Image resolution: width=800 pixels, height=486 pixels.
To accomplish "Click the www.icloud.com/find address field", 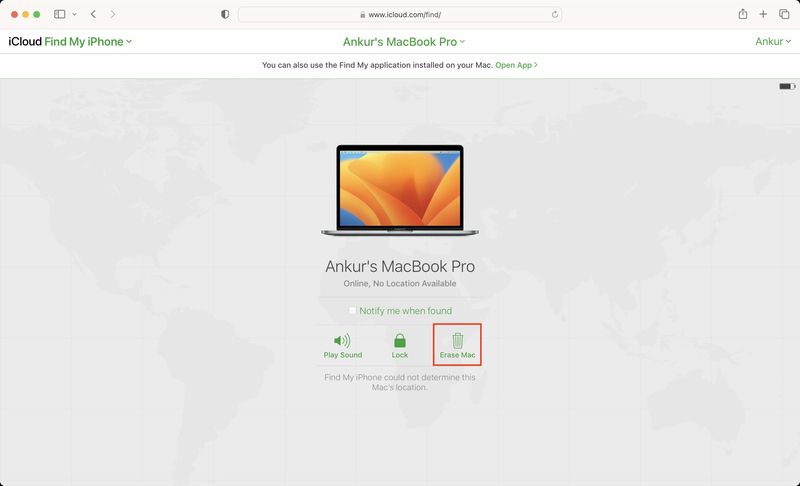I will [400, 14].
